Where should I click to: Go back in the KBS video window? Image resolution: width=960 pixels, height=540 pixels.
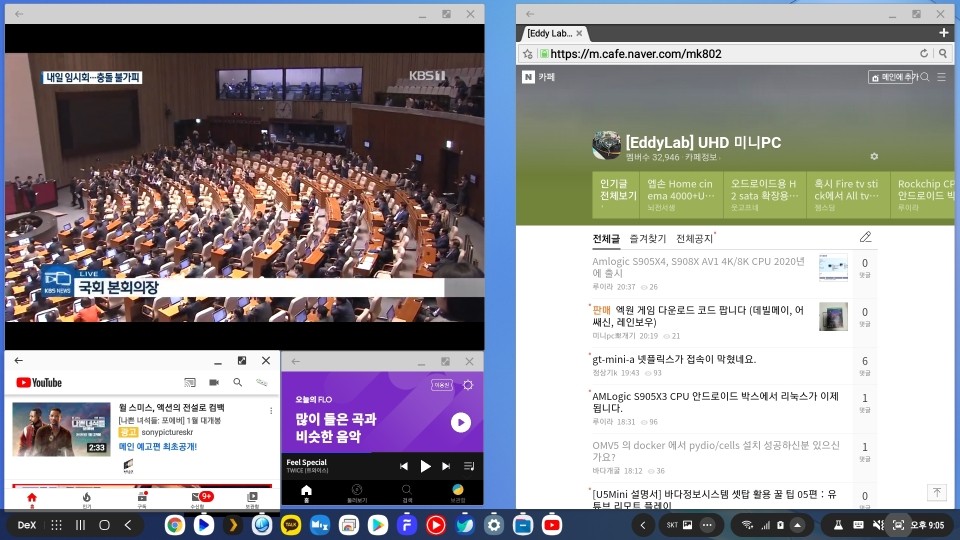coord(19,14)
